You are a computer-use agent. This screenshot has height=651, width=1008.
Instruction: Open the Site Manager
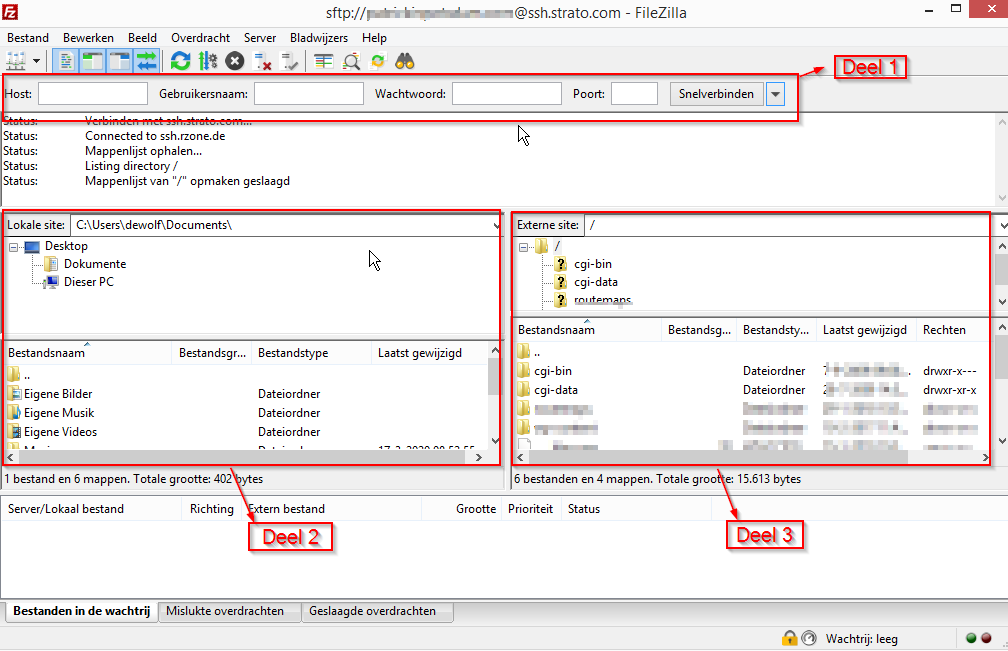coord(15,61)
